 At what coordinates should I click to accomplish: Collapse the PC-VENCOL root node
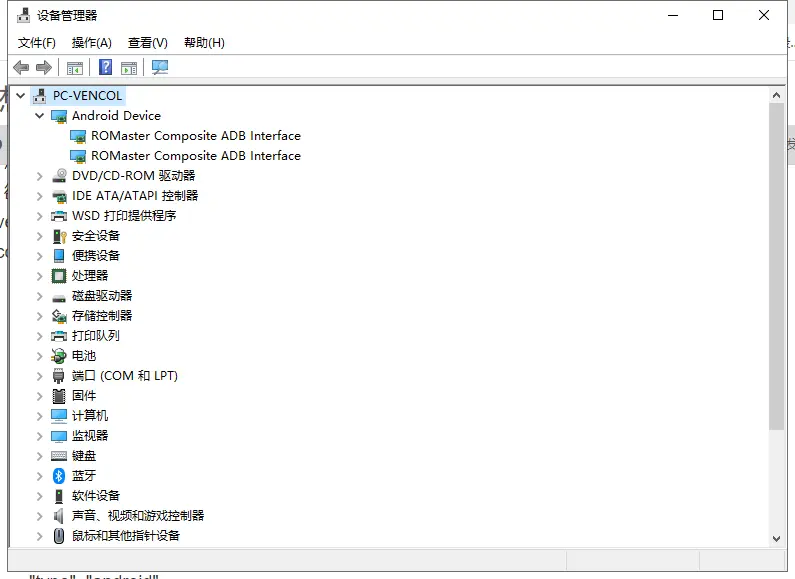point(21,96)
